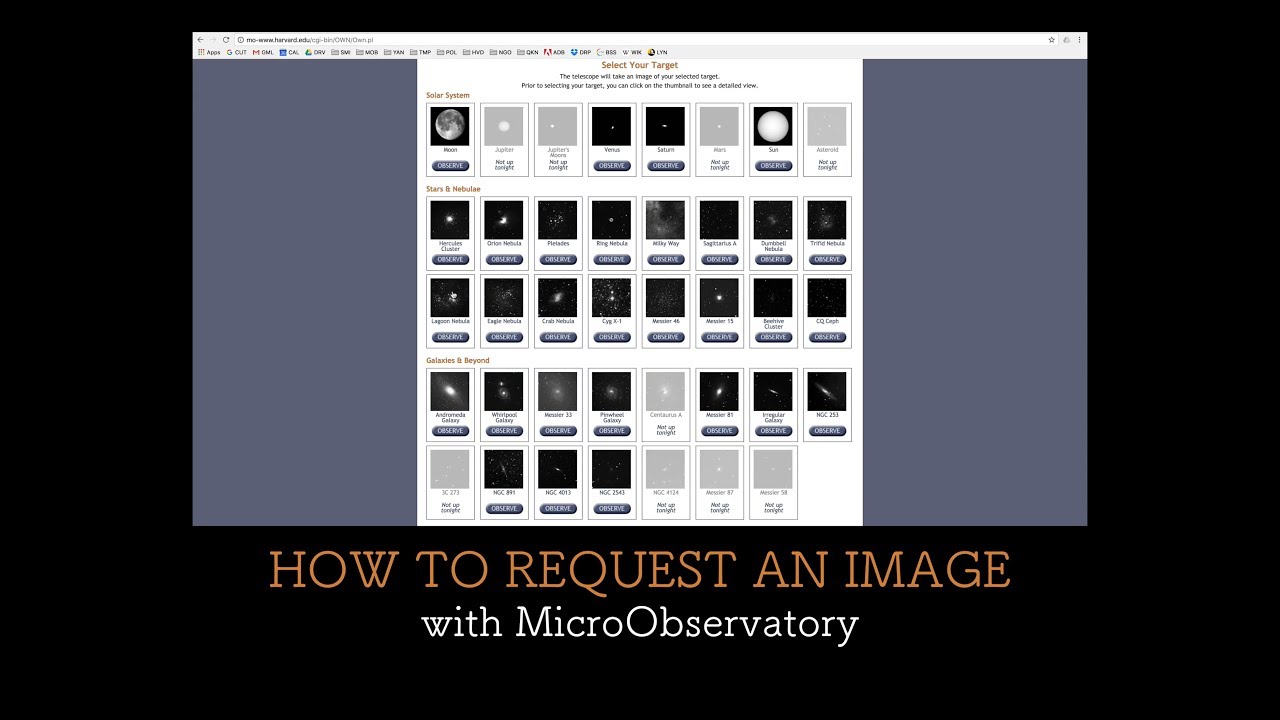Reload the page with the refresh icon
This screenshot has height=720, width=1280.
226,40
